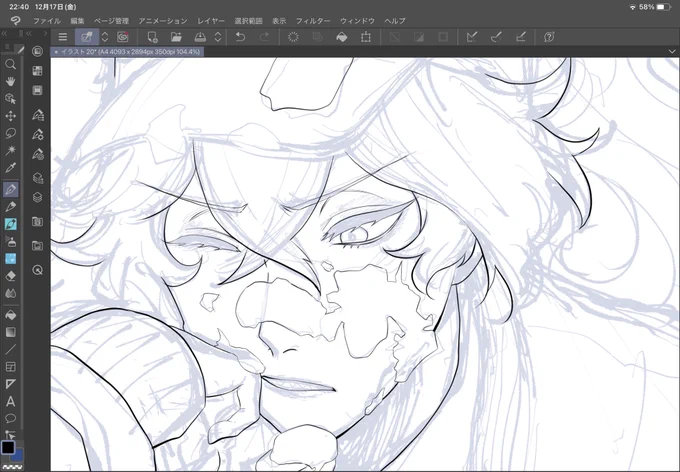Screen dimensions: 680x472
Task: Select the highlighted Pen tool
Action: (x=10, y=189)
